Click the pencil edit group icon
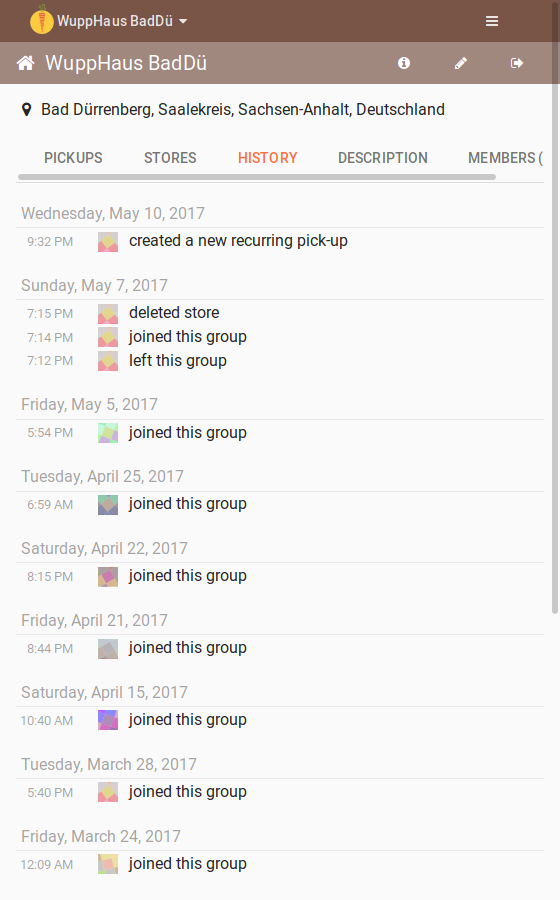This screenshot has height=900, width=560. (x=461, y=63)
